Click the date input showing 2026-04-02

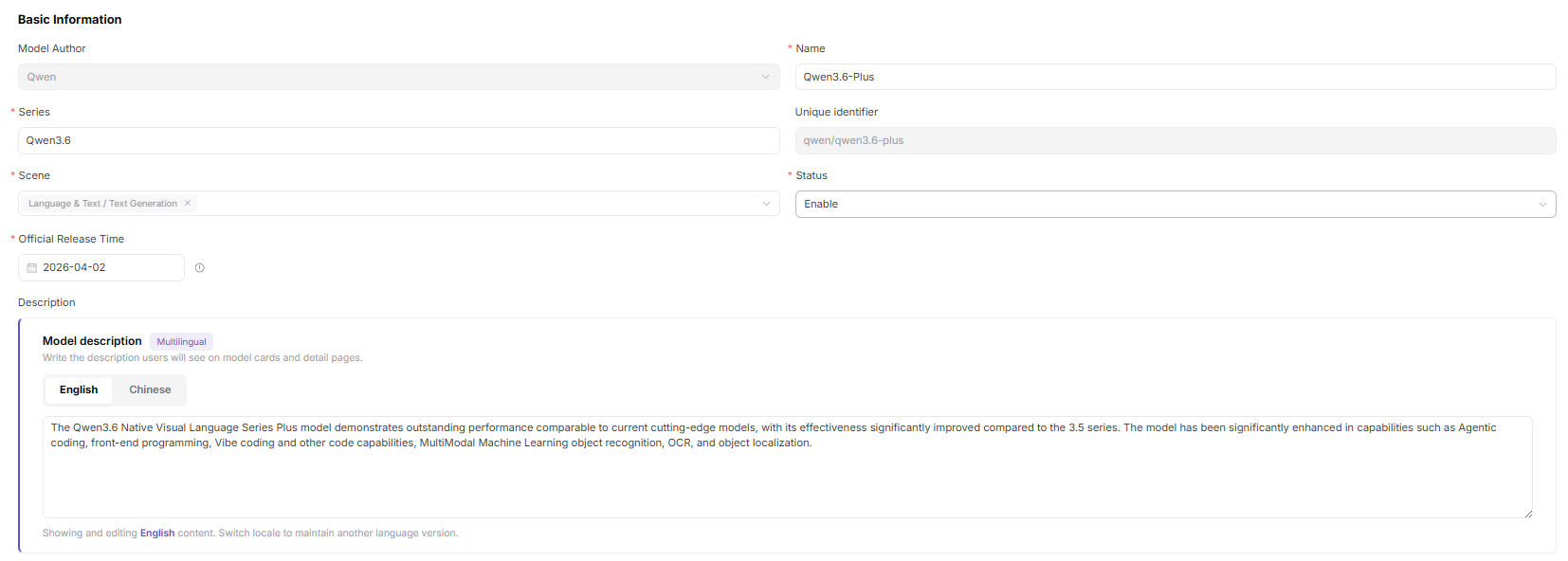click(x=101, y=268)
